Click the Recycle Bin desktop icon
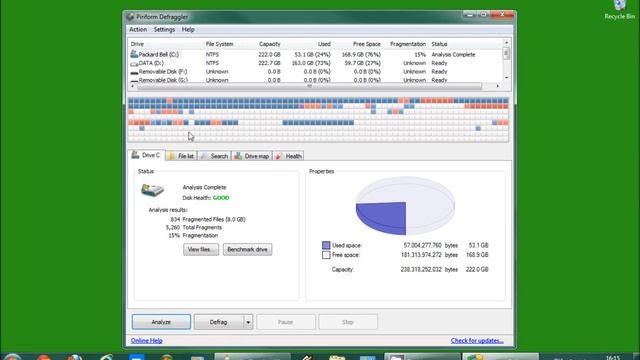This screenshot has width=640, height=360. point(620,10)
